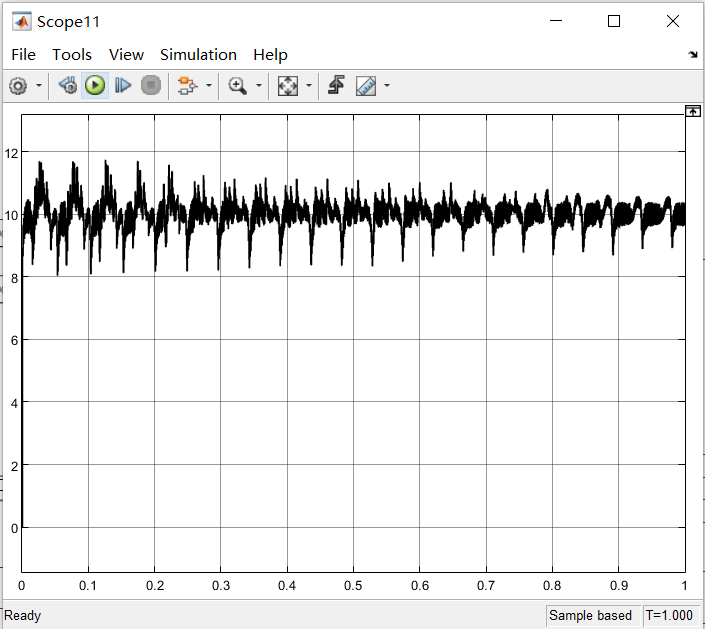Expand the Highlight Simulink Block dropdown arrow
The width and height of the screenshot is (705, 629).
tap(209, 85)
